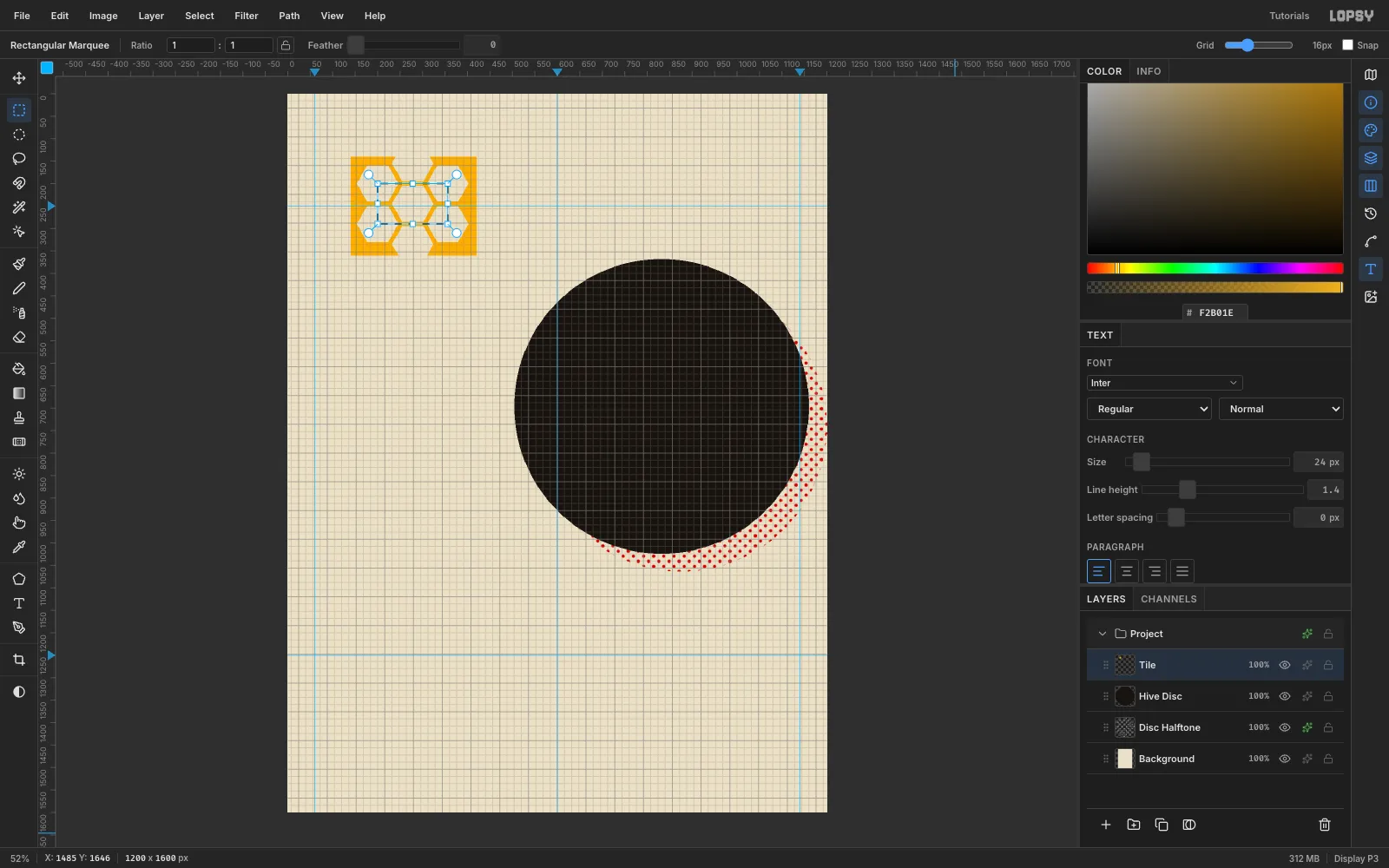
Task: Click the Display P3 status
Action: coord(1356,858)
